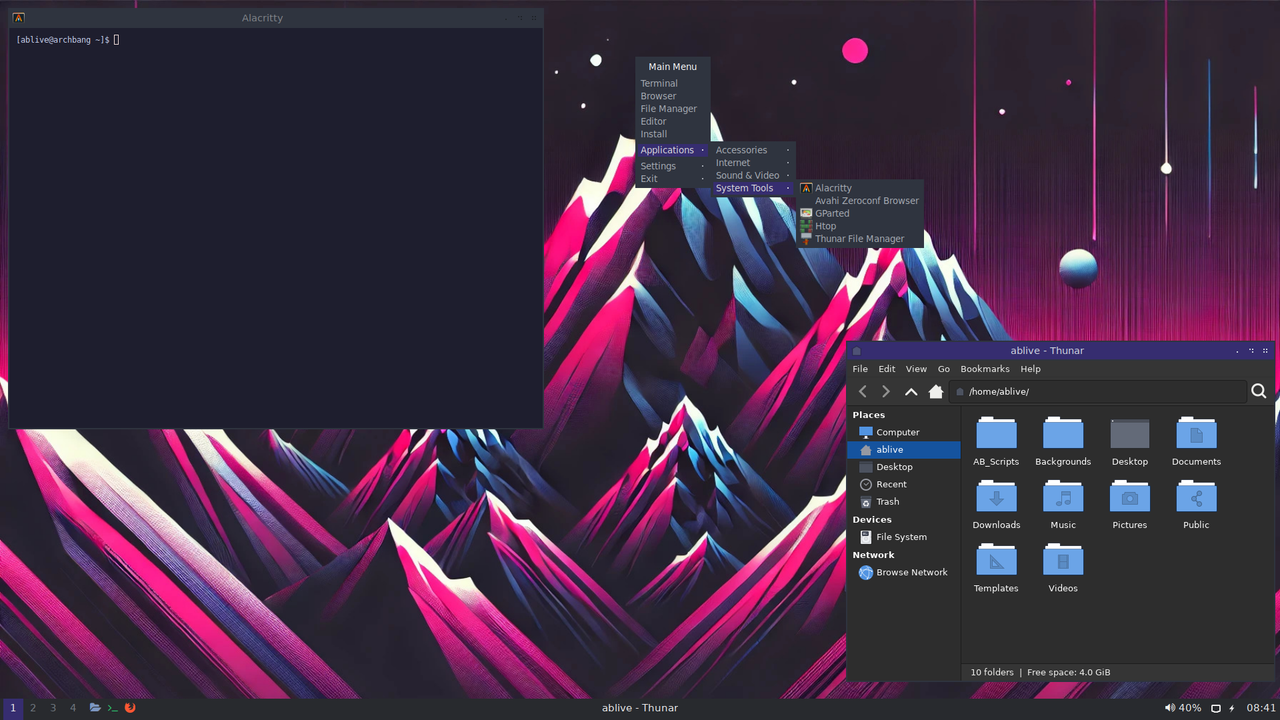Launch Thunar File Manager menu entry
The width and height of the screenshot is (1280, 720).
[x=860, y=239]
